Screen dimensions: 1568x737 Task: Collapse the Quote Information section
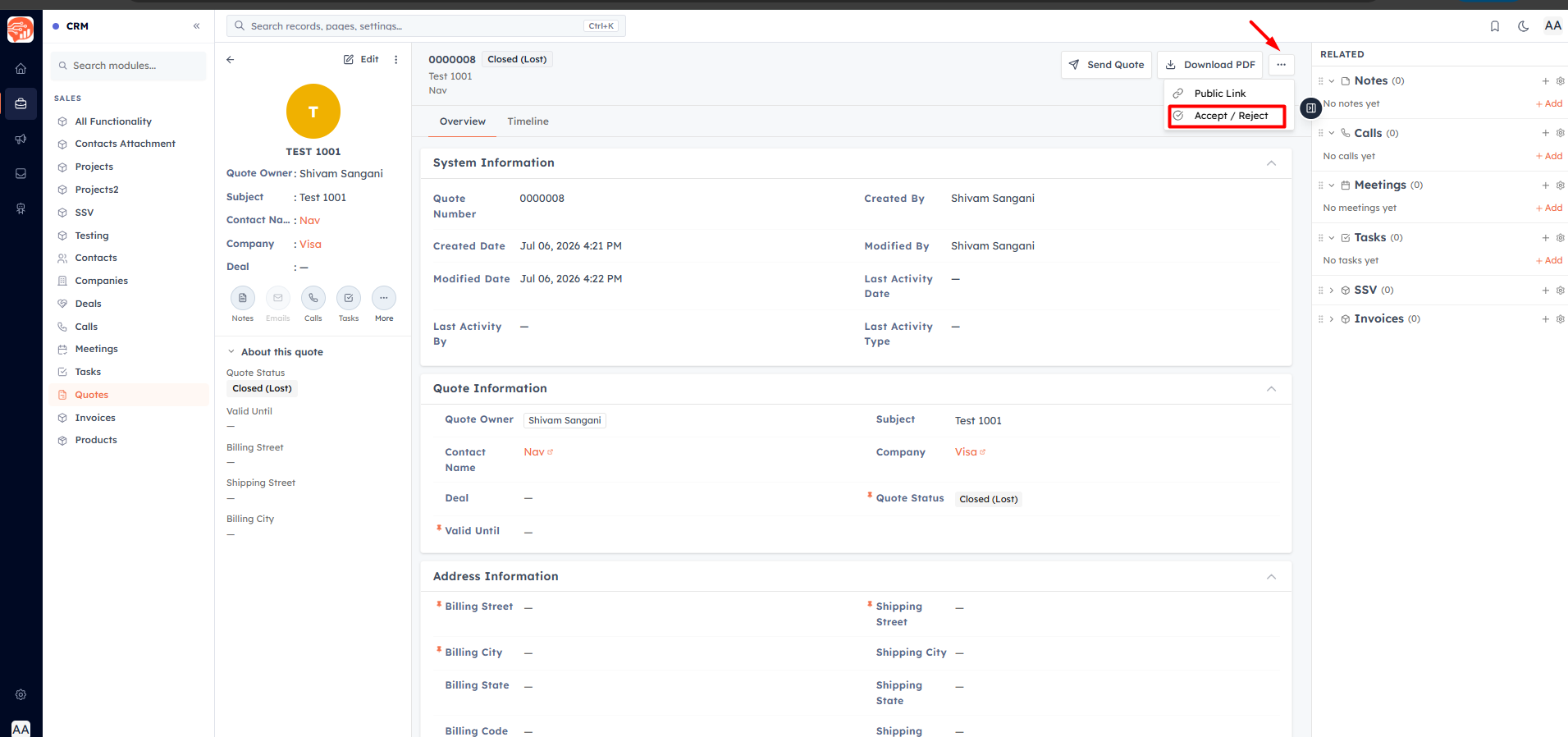click(x=1271, y=389)
